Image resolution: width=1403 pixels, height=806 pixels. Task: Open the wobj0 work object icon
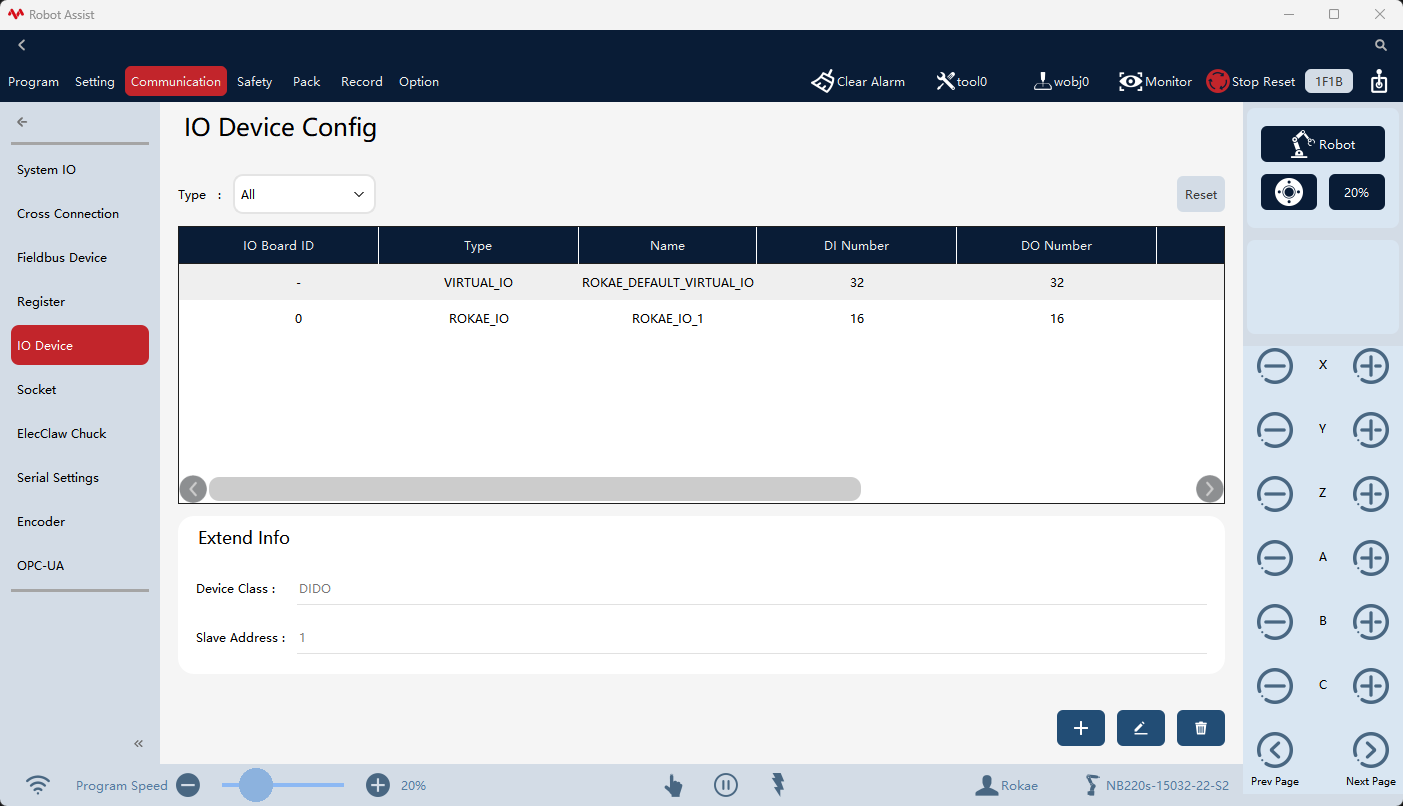click(1042, 82)
